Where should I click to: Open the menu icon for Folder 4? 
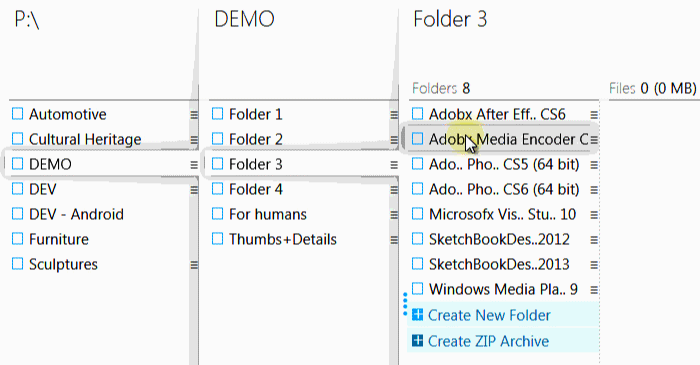pyautogui.click(x=394, y=190)
